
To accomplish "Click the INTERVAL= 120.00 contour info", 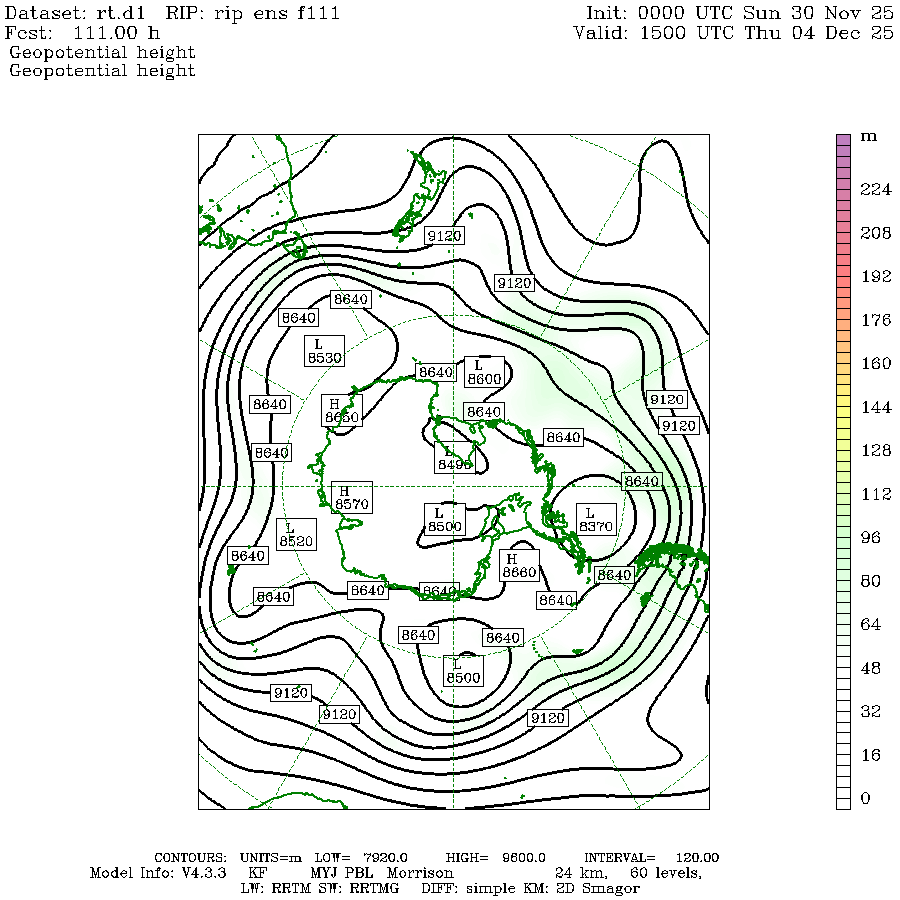I will click(x=651, y=858).
